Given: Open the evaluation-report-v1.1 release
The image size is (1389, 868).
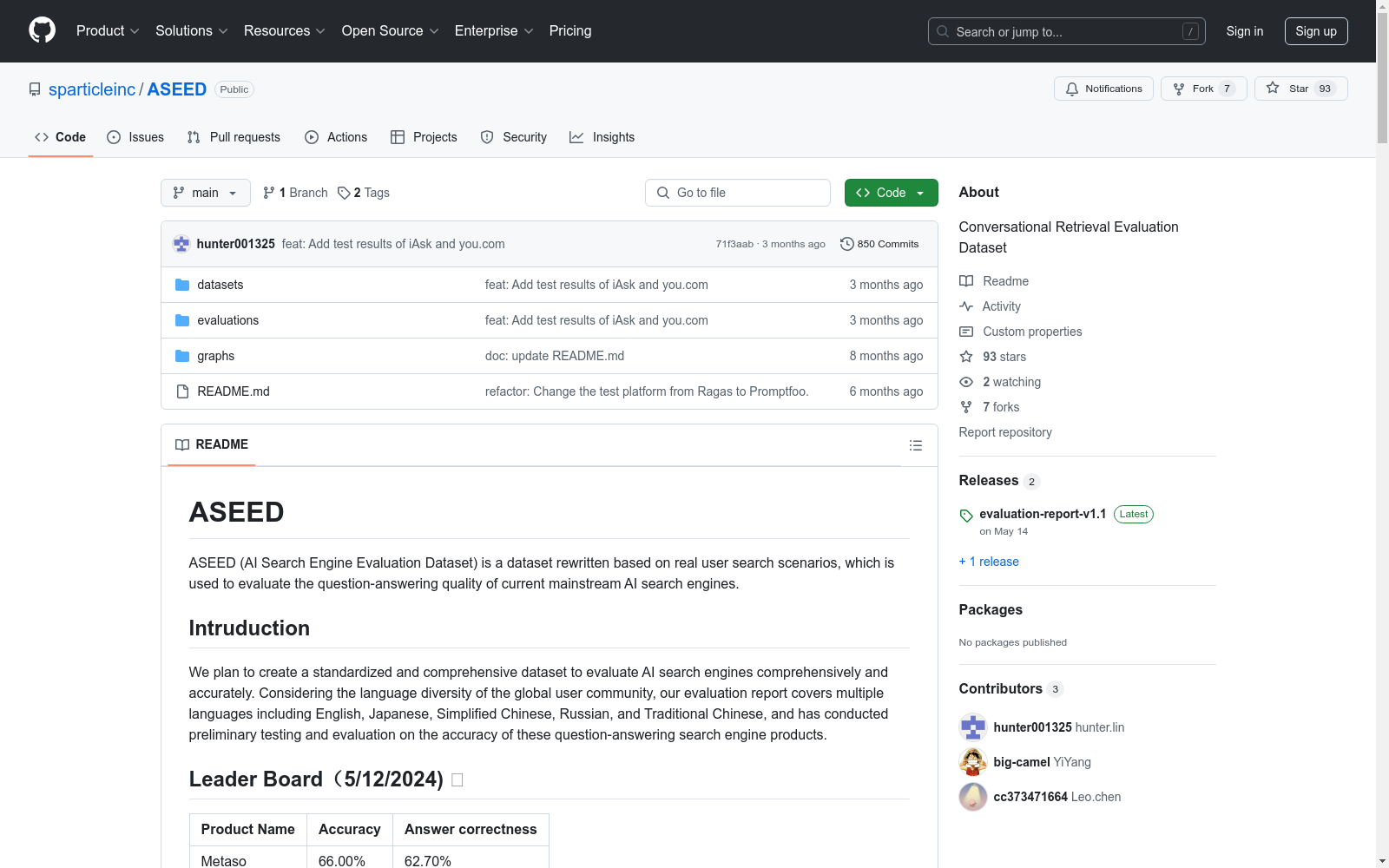Looking at the screenshot, I should [x=1043, y=514].
